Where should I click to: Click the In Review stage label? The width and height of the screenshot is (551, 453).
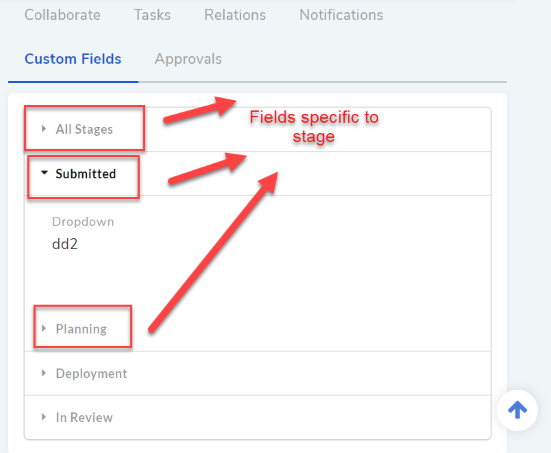[84, 418]
